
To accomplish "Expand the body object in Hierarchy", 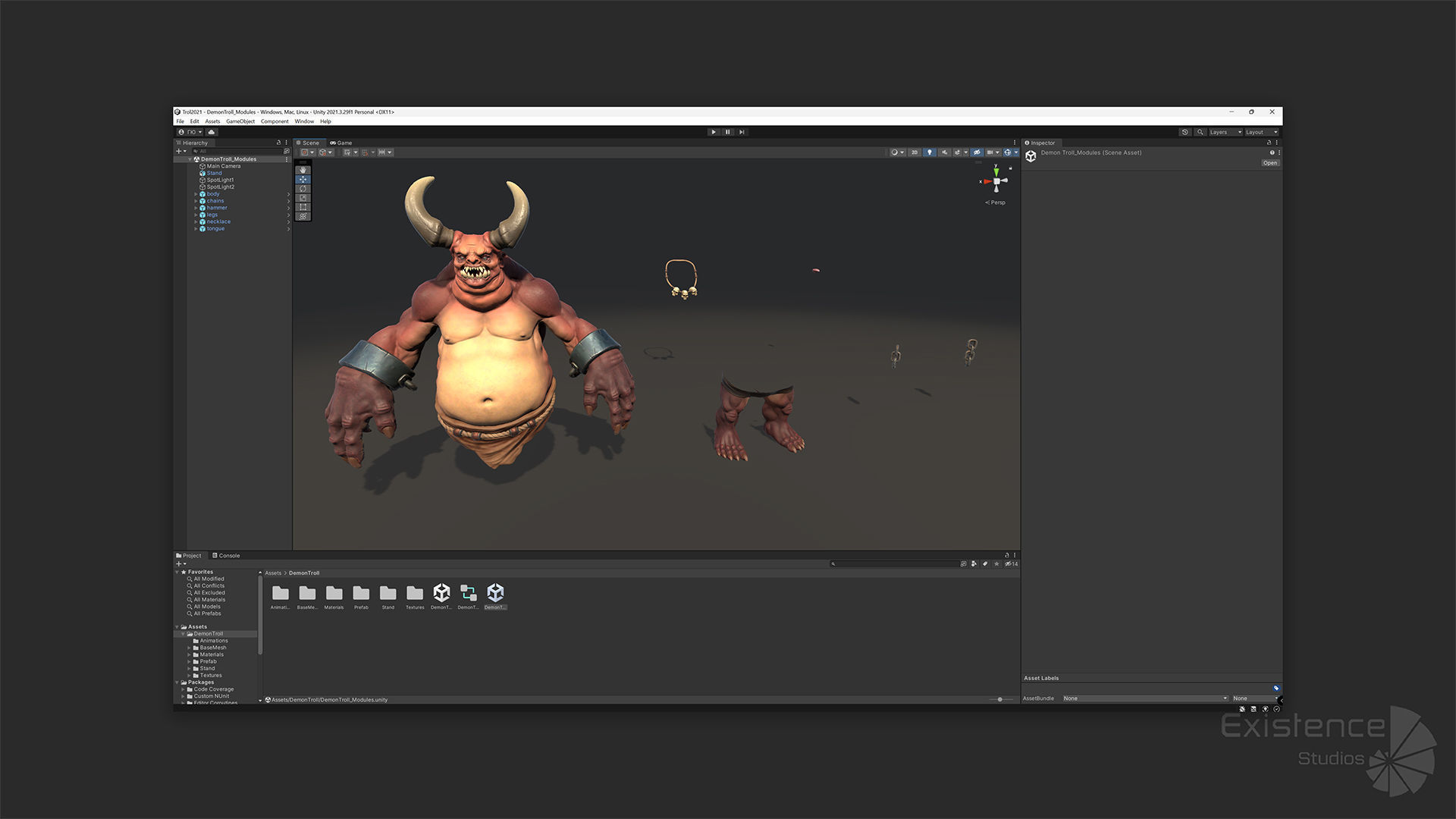I will pos(196,194).
